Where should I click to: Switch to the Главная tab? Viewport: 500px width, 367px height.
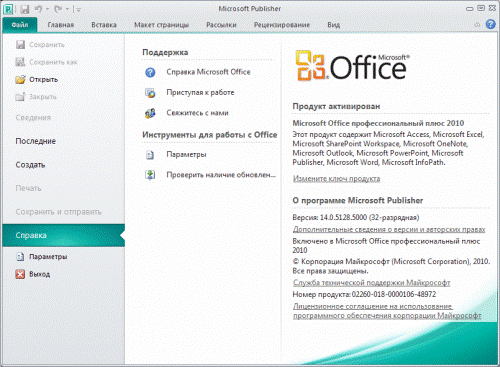(61, 25)
